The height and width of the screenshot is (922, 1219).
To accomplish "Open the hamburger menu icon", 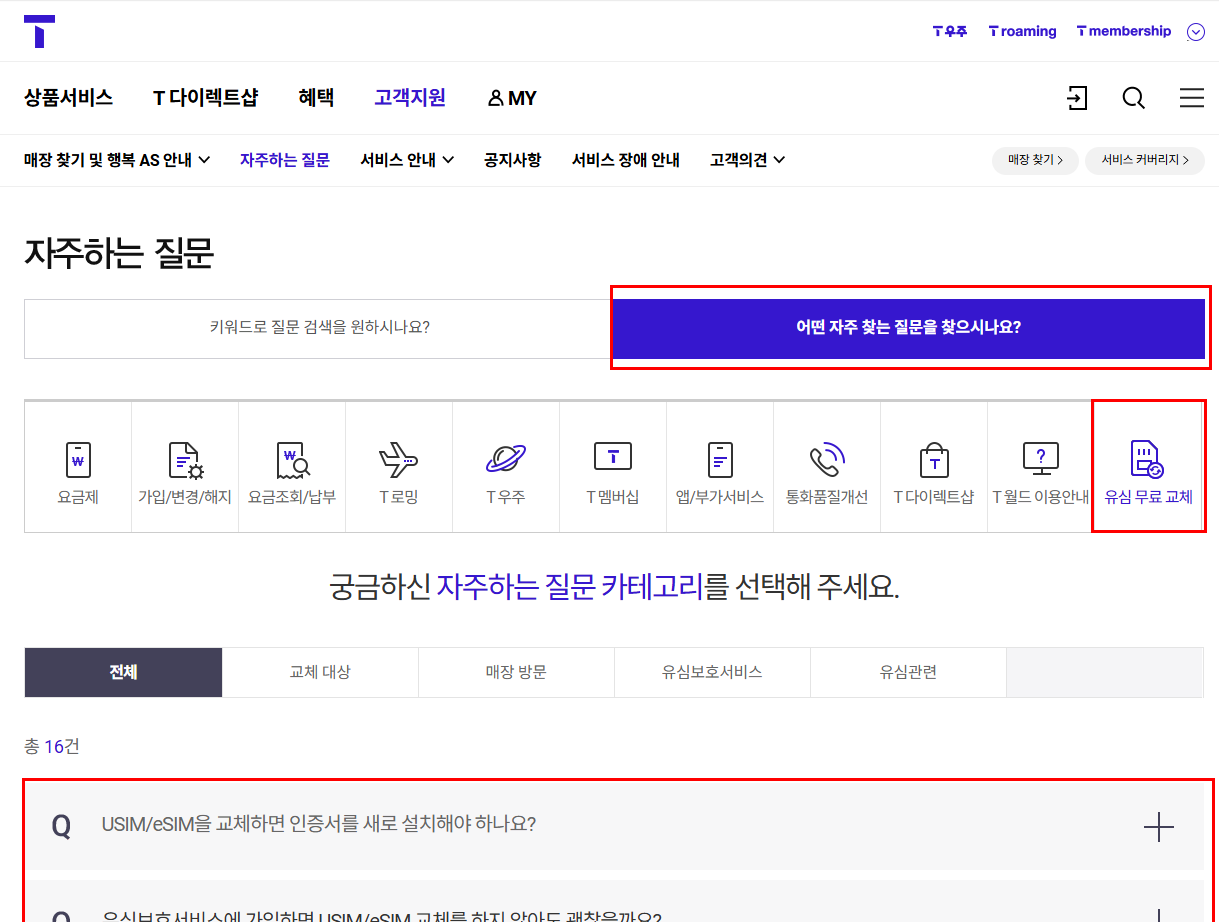I will [x=1191, y=98].
